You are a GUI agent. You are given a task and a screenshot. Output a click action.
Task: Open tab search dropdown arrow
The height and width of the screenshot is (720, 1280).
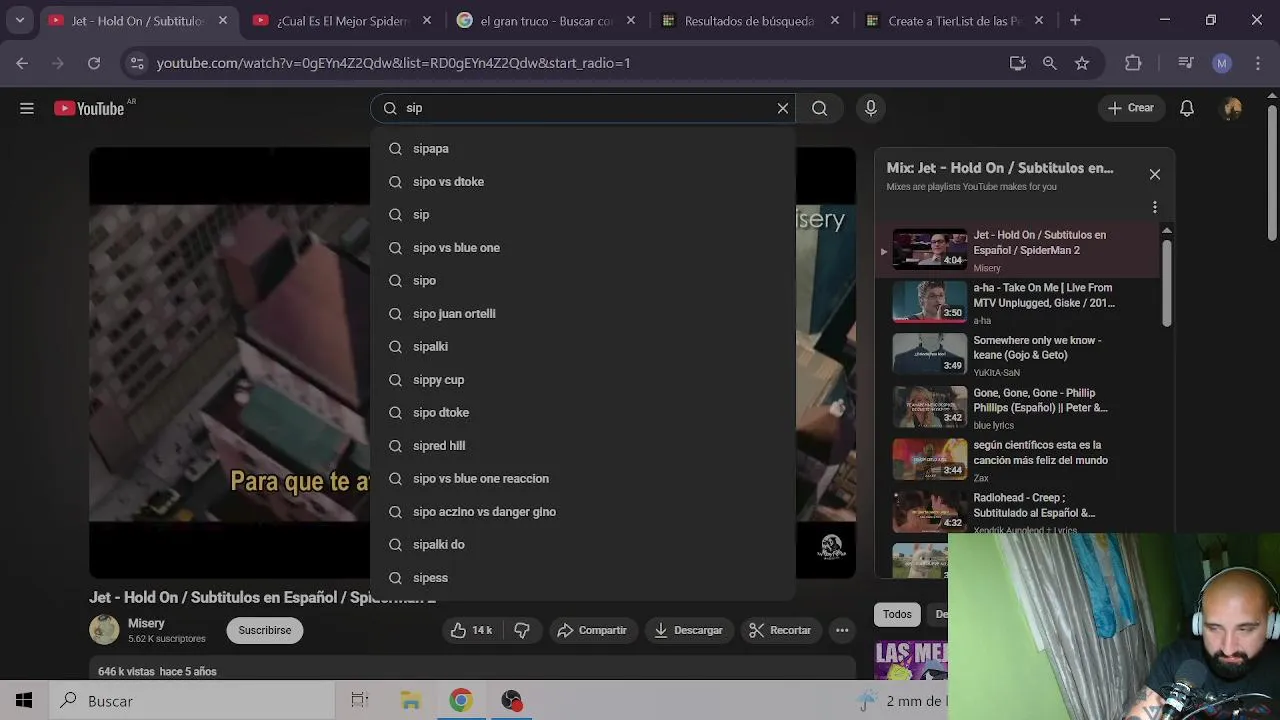tap(19, 20)
